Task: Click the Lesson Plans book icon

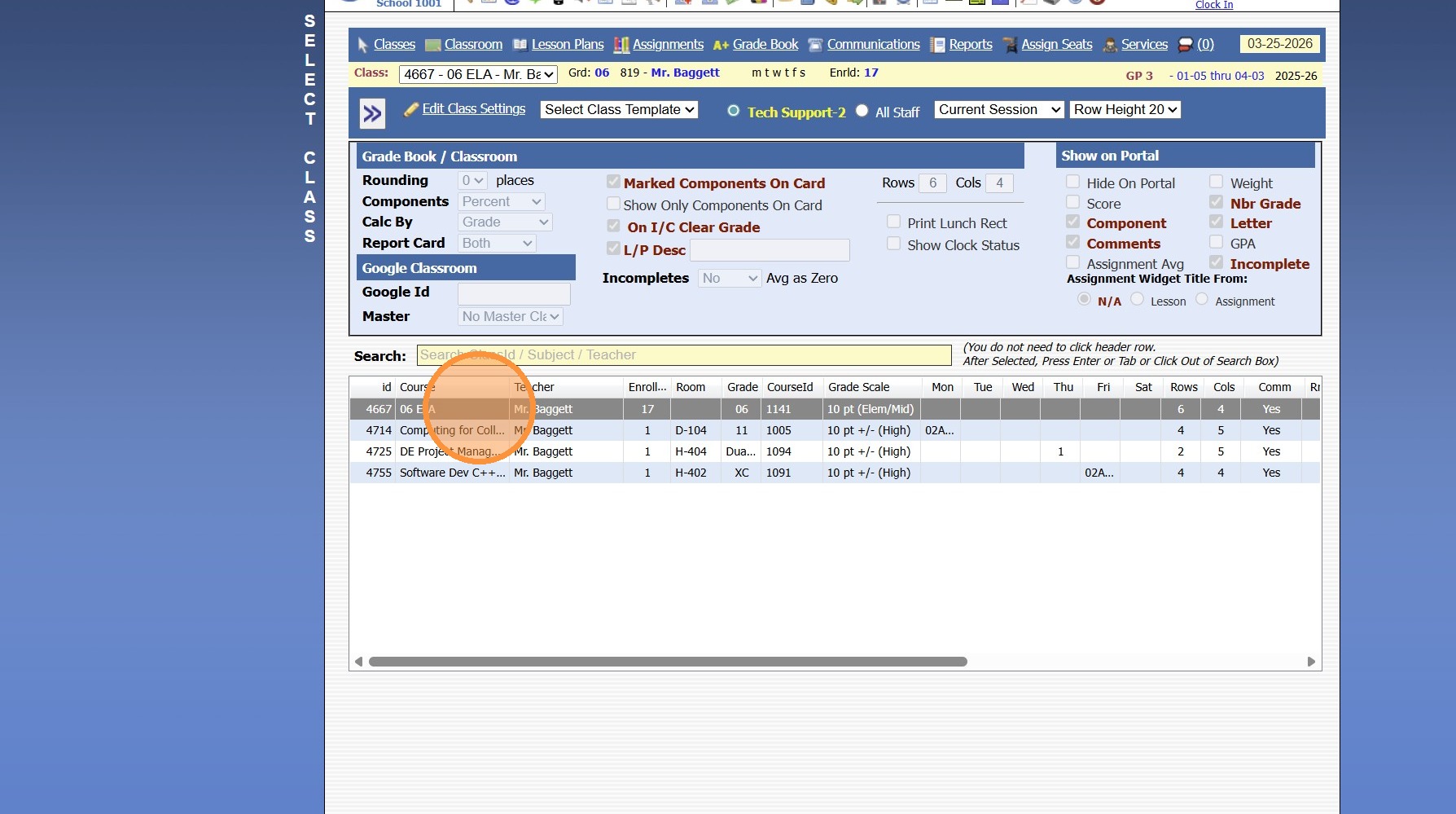Action: (x=520, y=45)
